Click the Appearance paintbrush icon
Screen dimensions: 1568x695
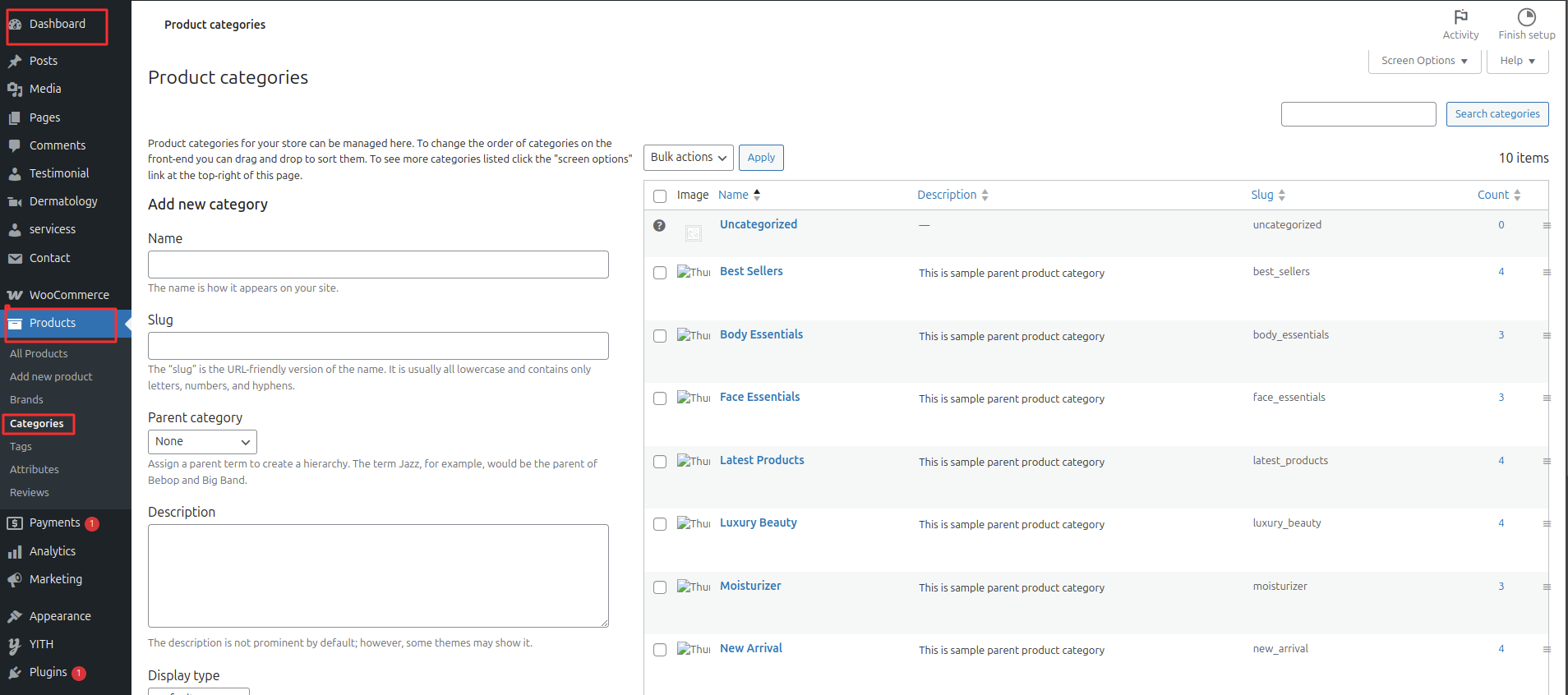[x=15, y=616]
